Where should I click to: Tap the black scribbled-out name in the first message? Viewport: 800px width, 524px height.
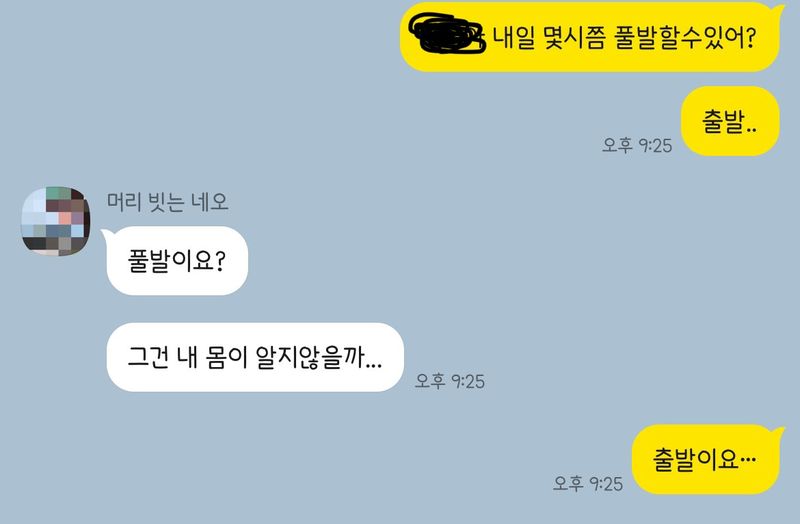pos(447,33)
